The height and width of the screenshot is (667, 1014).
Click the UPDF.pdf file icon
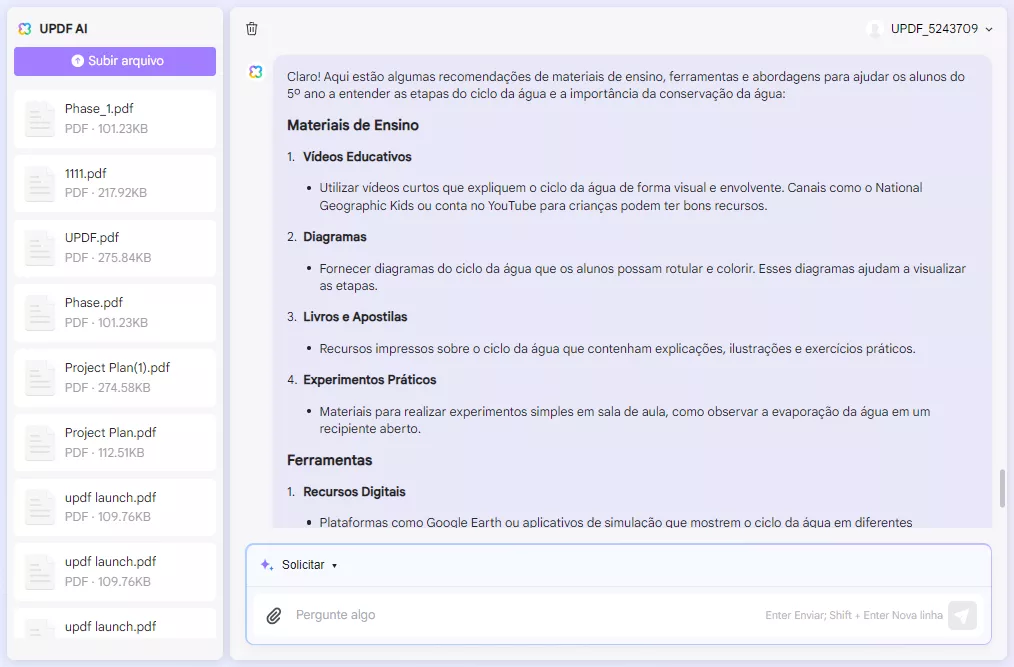(x=39, y=248)
